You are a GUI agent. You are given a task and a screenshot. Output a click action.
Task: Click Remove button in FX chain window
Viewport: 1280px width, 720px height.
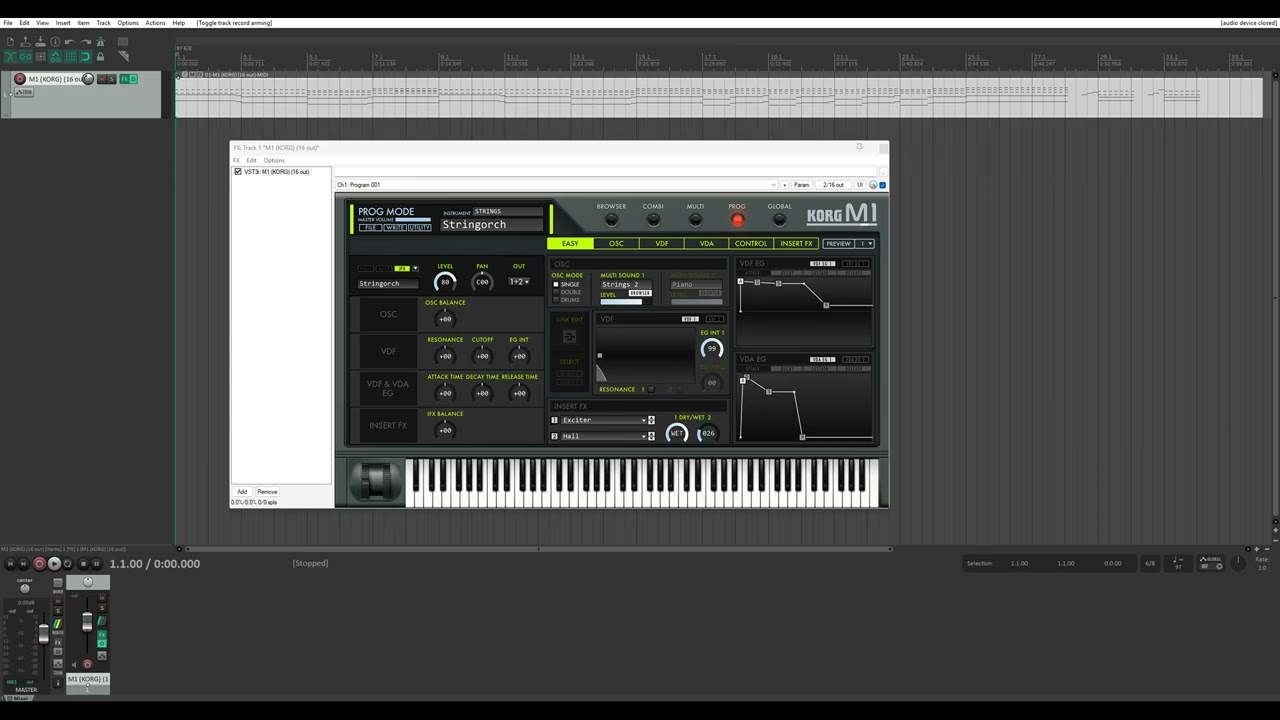point(267,491)
